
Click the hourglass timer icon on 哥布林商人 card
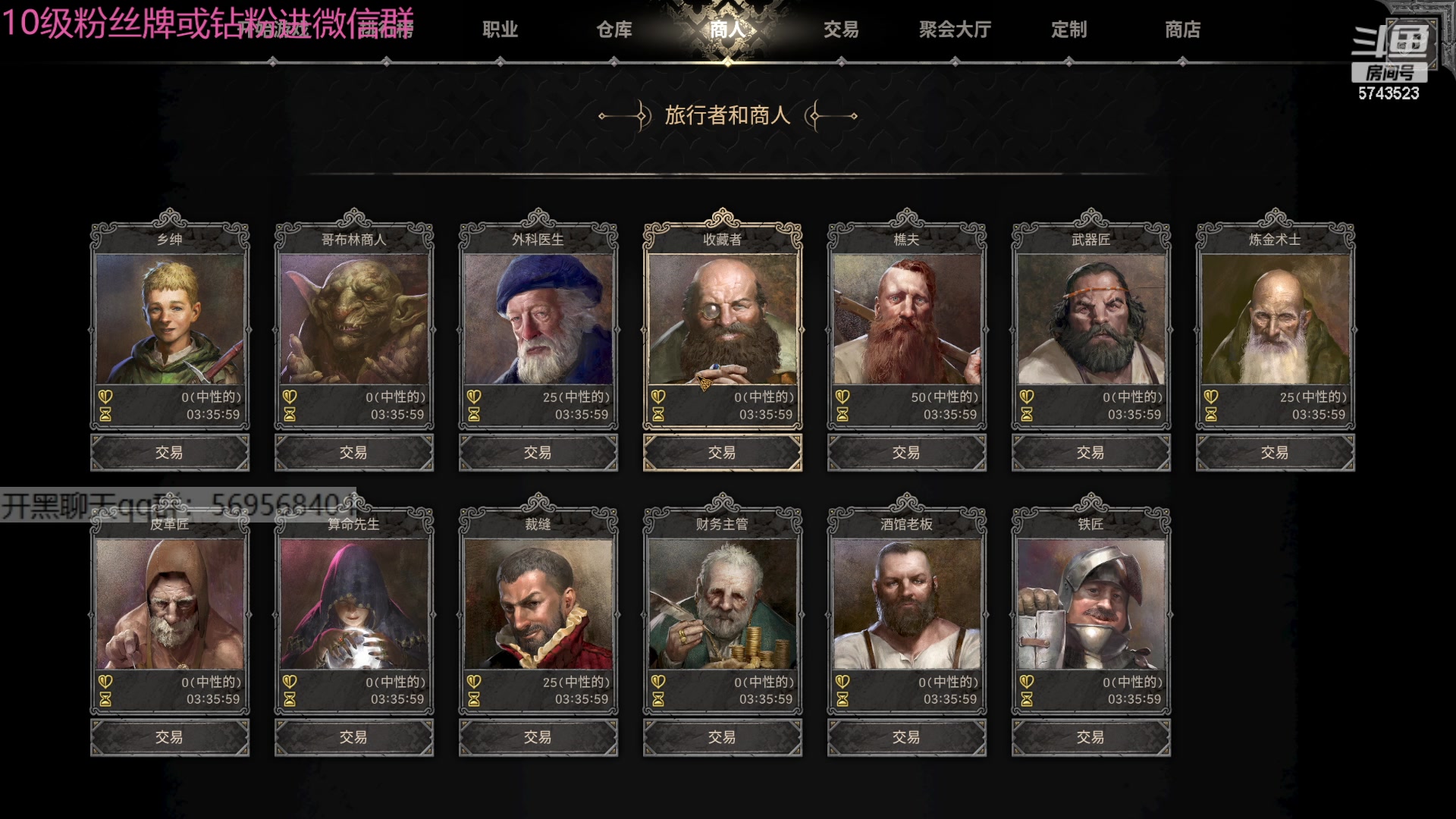(290, 415)
